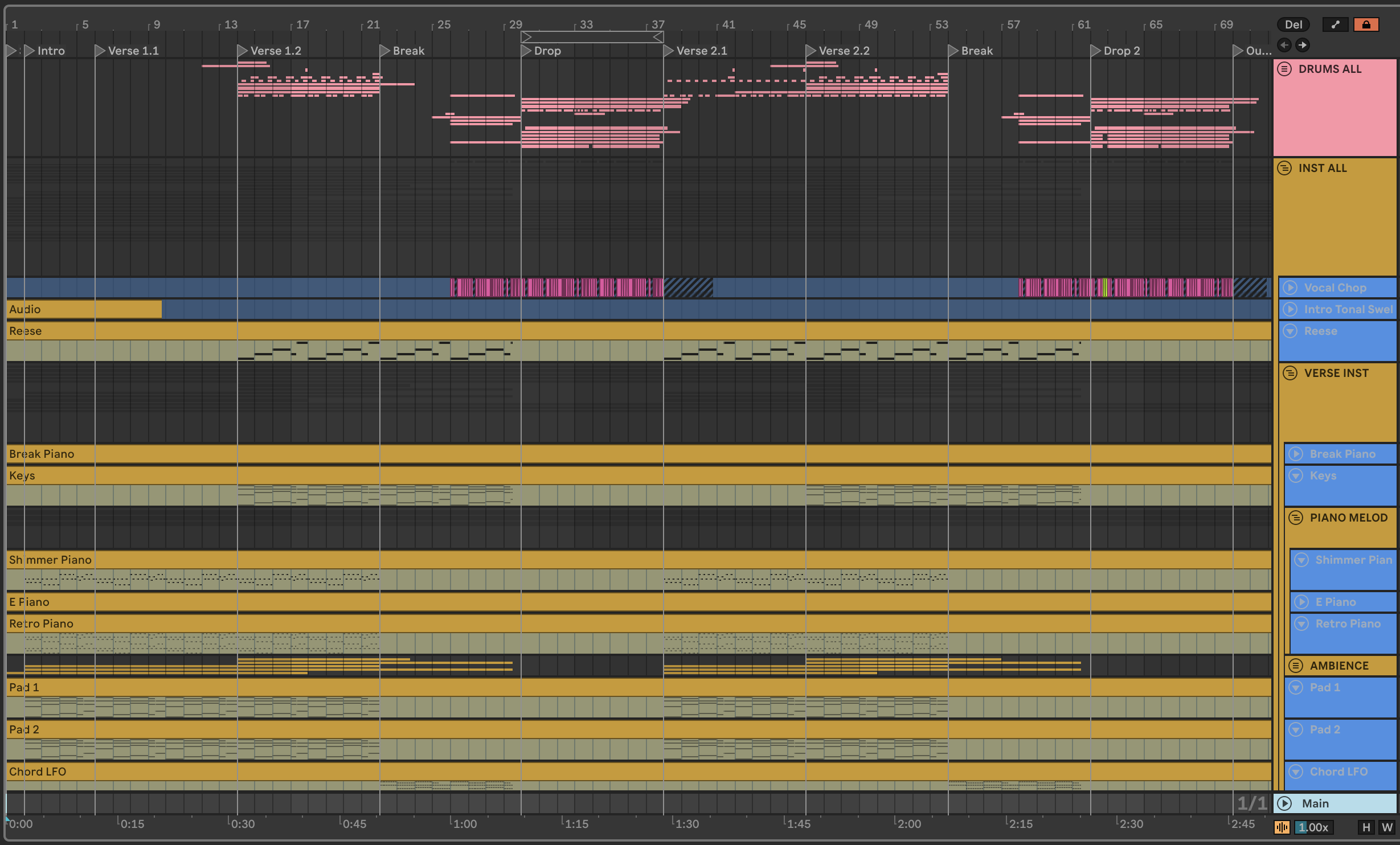Image resolution: width=1400 pixels, height=845 pixels.
Task: Click the 1.00x zoom value field
Action: click(1314, 827)
